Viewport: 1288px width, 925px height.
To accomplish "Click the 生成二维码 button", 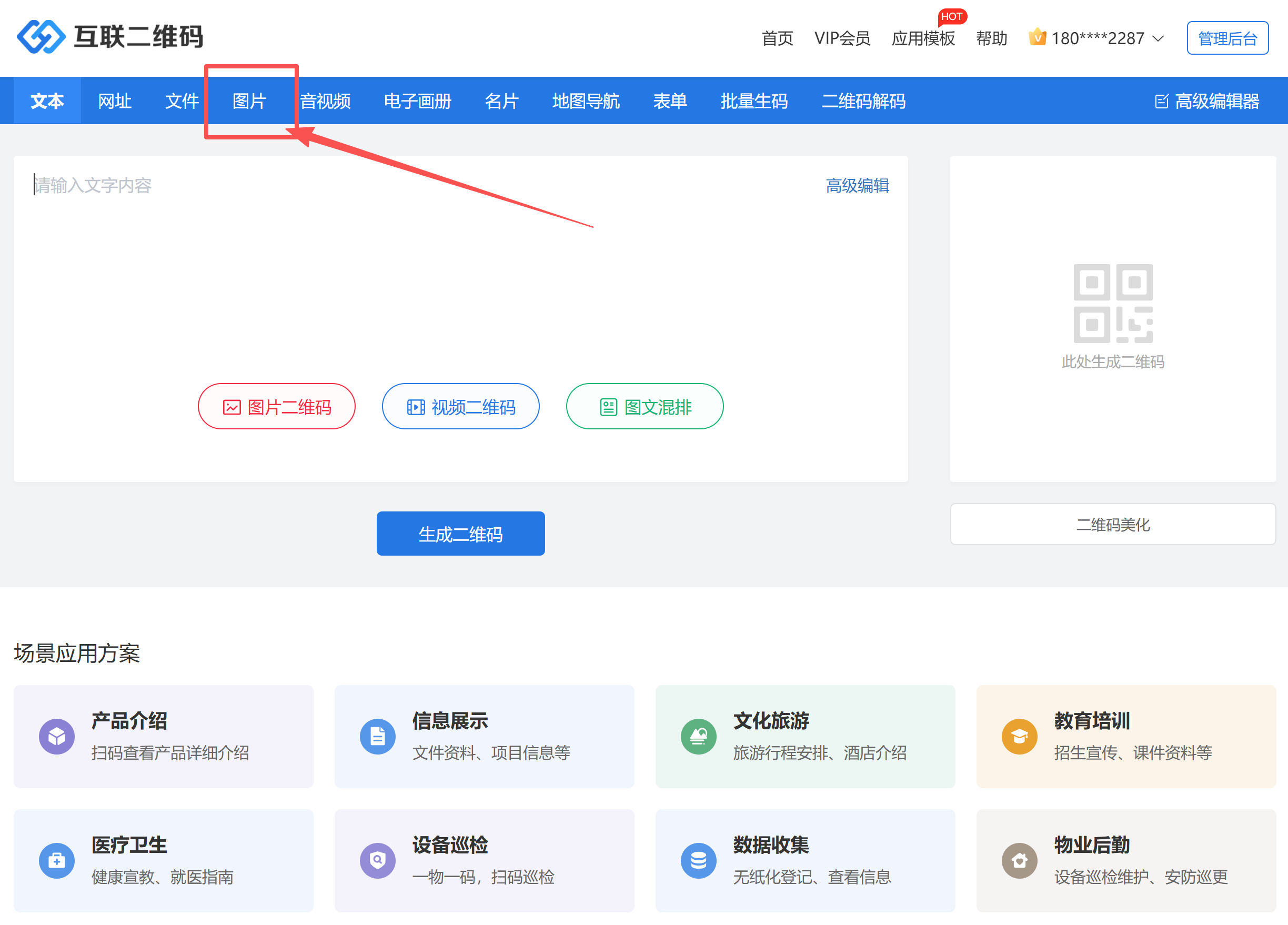I will [460, 534].
